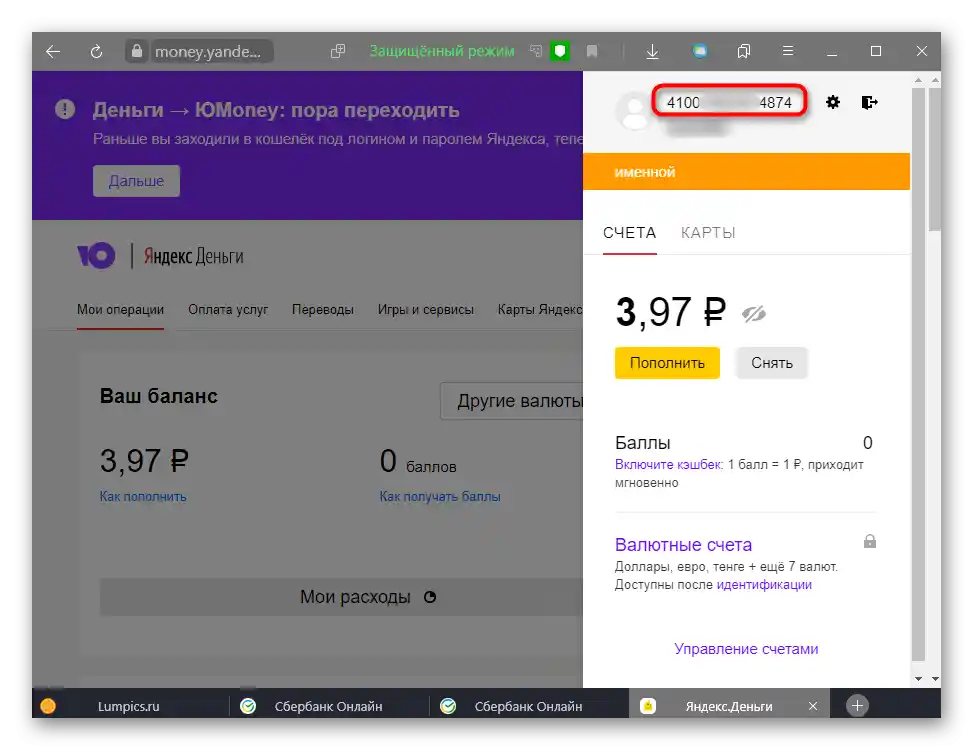
Task: Click the outer page scrollbar thumb
Action: [935, 159]
